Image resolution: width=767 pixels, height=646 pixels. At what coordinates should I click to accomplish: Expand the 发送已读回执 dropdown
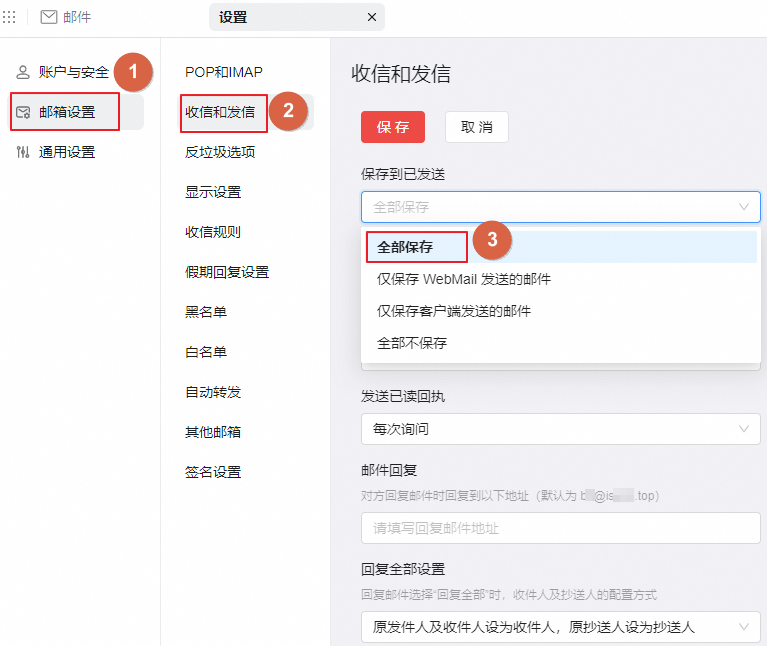pyautogui.click(x=560, y=429)
